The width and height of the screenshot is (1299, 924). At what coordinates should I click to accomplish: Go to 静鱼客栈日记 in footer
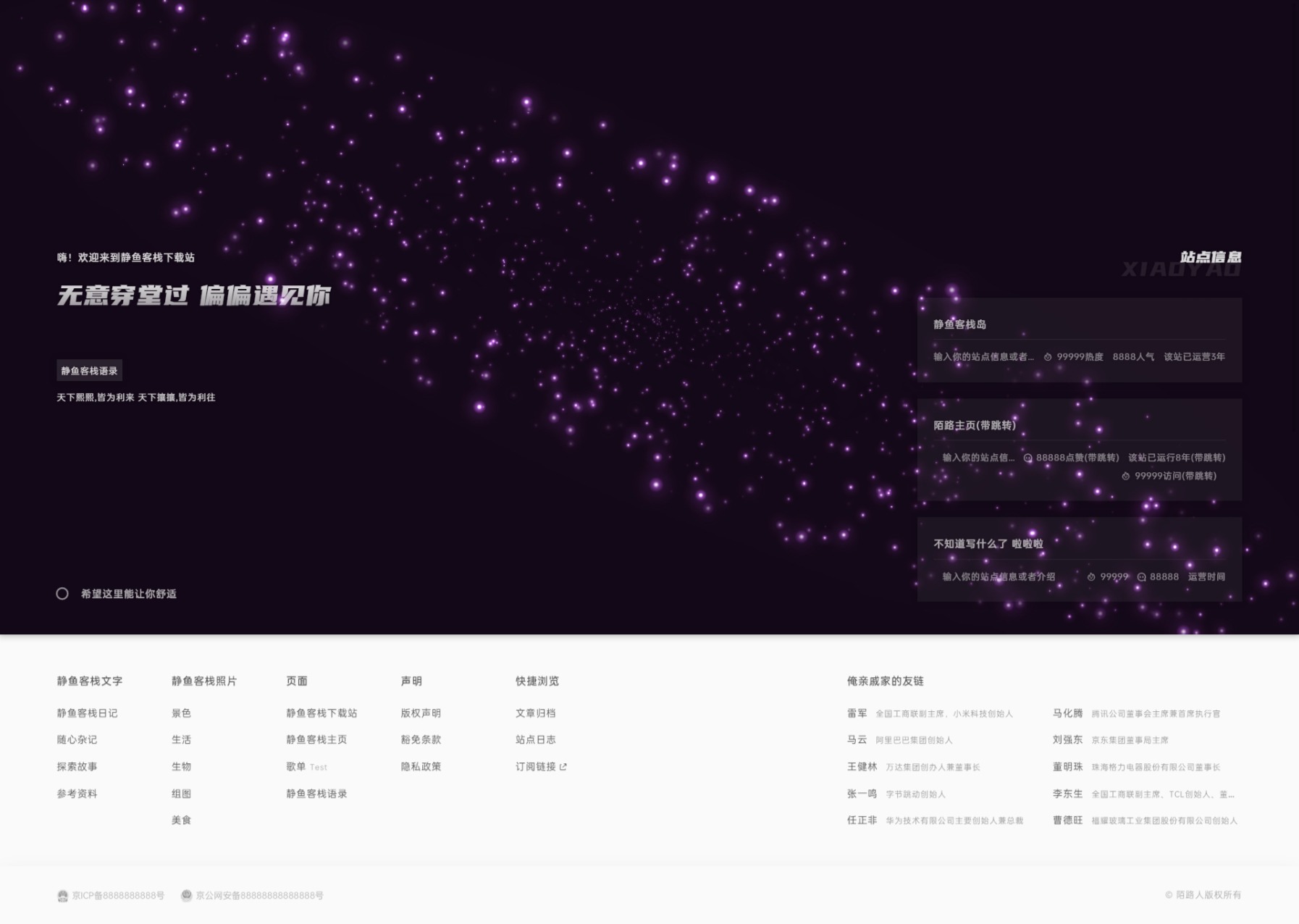click(x=87, y=713)
